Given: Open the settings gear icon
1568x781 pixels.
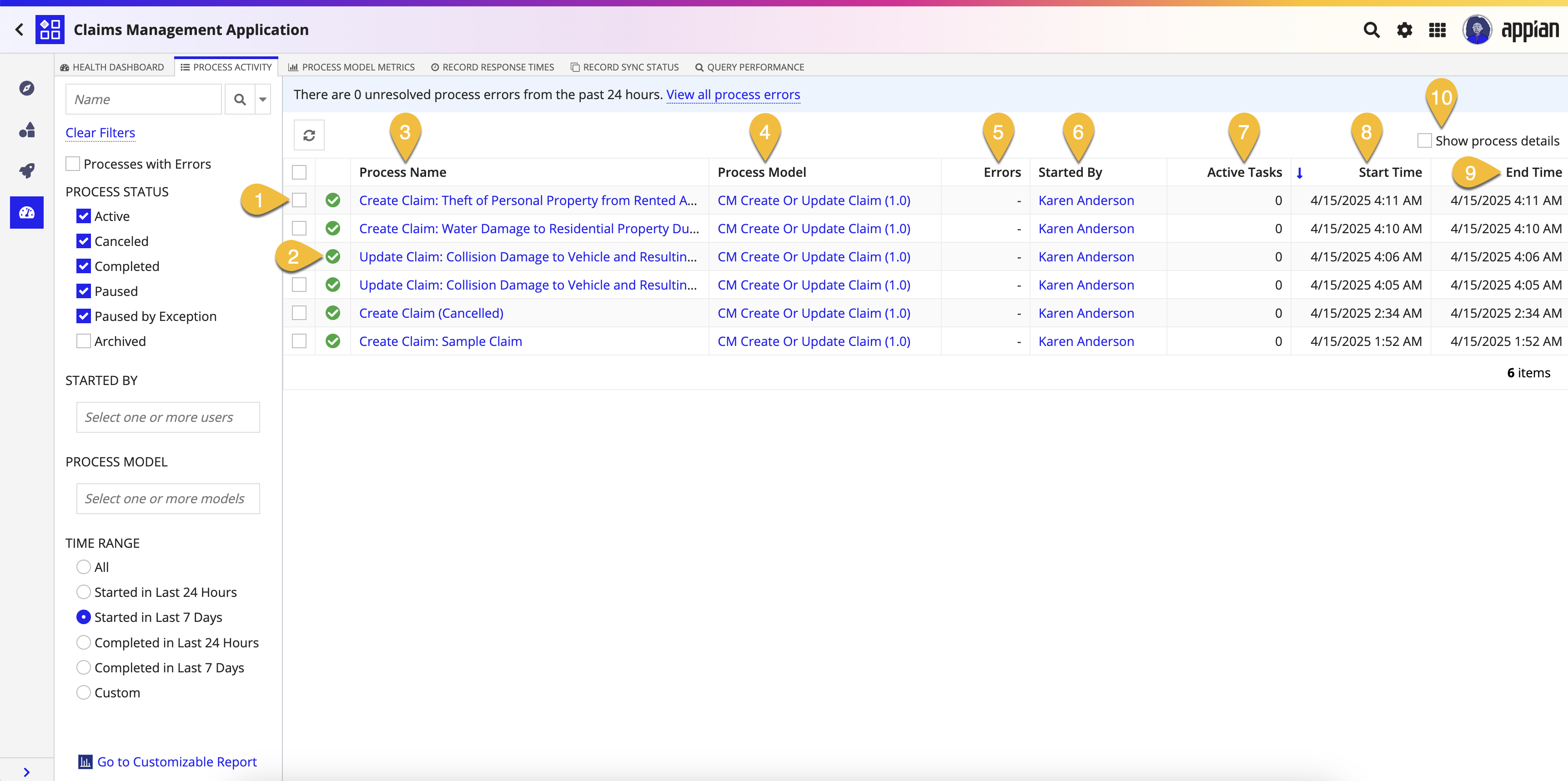Looking at the screenshot, I should [x=1404, y=30].
